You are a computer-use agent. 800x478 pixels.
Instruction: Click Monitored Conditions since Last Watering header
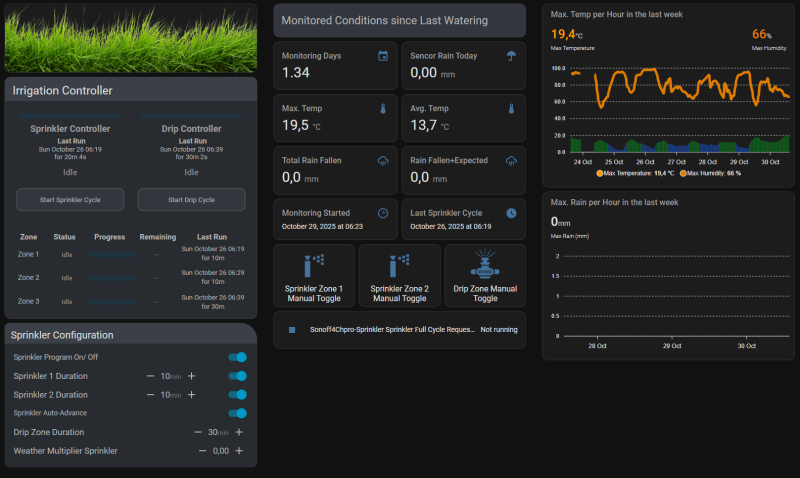(399, 20)
